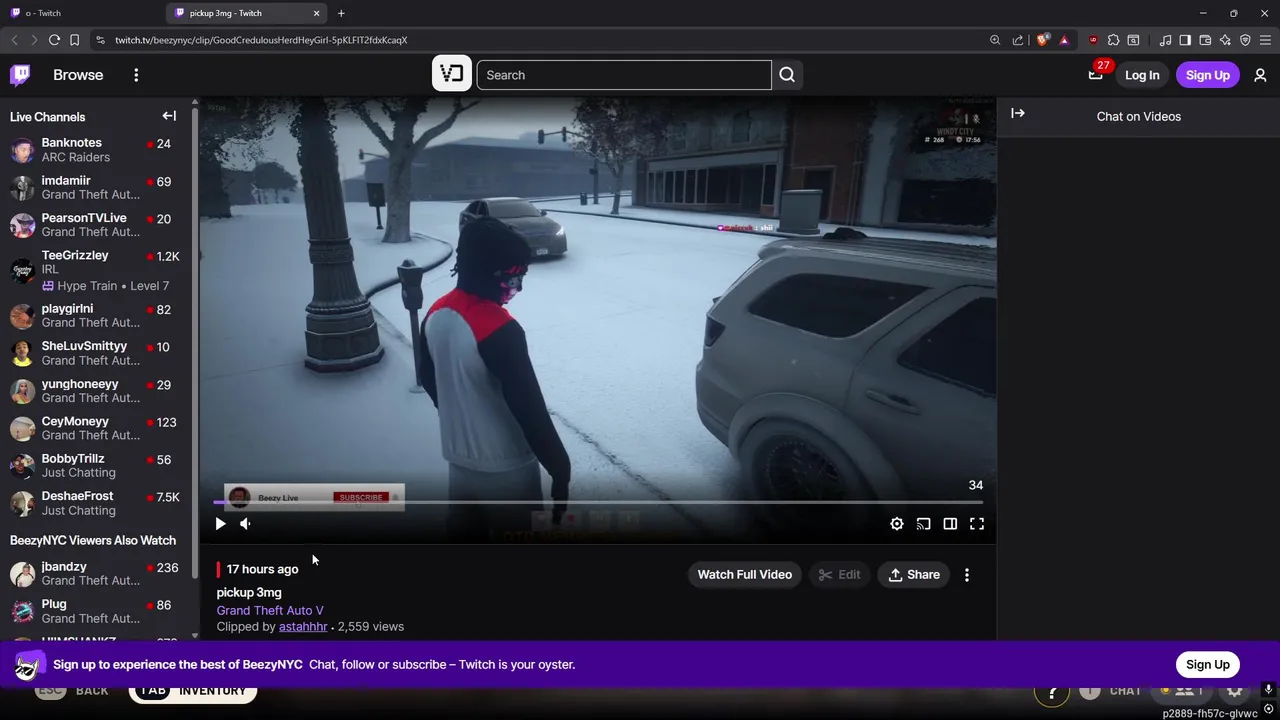
Task: Open the extensions puzzle icon
Action: pos(1113,40)
